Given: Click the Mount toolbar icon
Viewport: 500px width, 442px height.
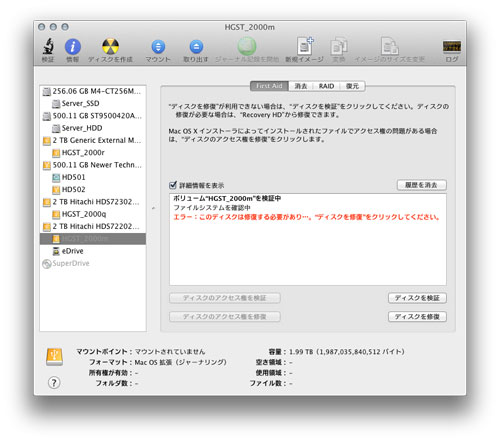Looking at the screenshot, I should tap(158, 47).
